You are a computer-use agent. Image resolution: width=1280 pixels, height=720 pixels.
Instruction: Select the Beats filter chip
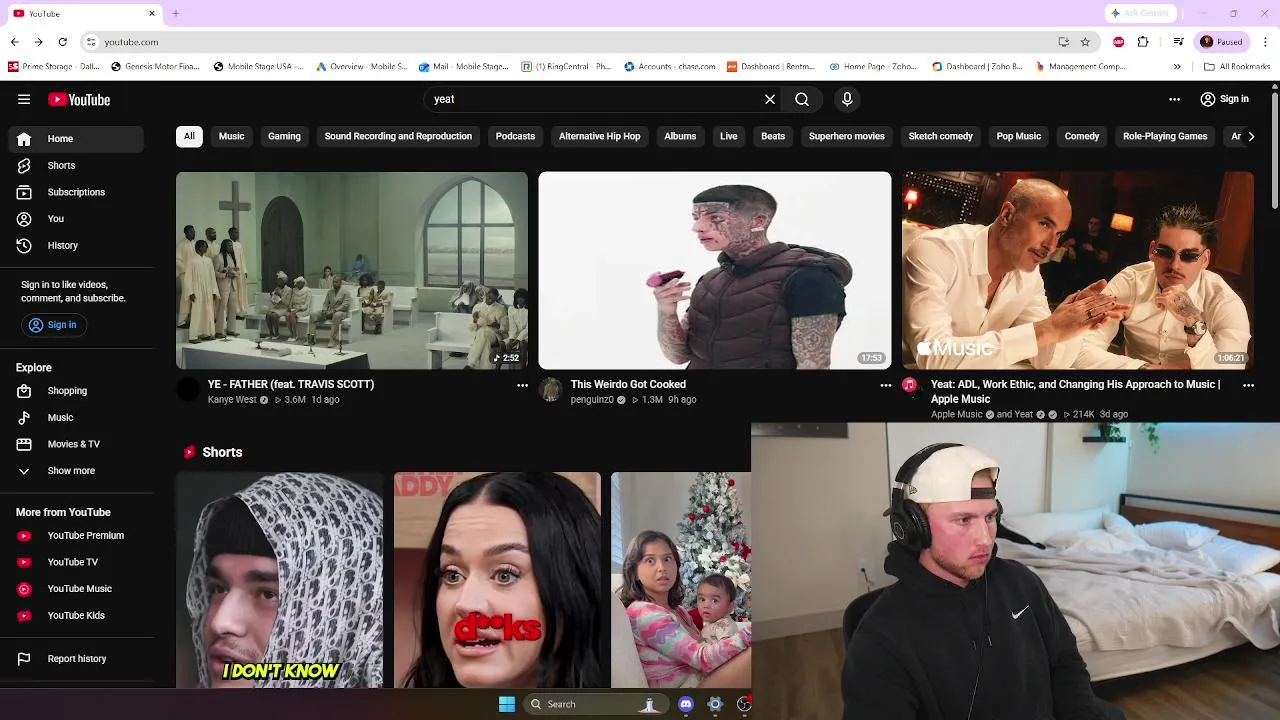click(773, 136)
